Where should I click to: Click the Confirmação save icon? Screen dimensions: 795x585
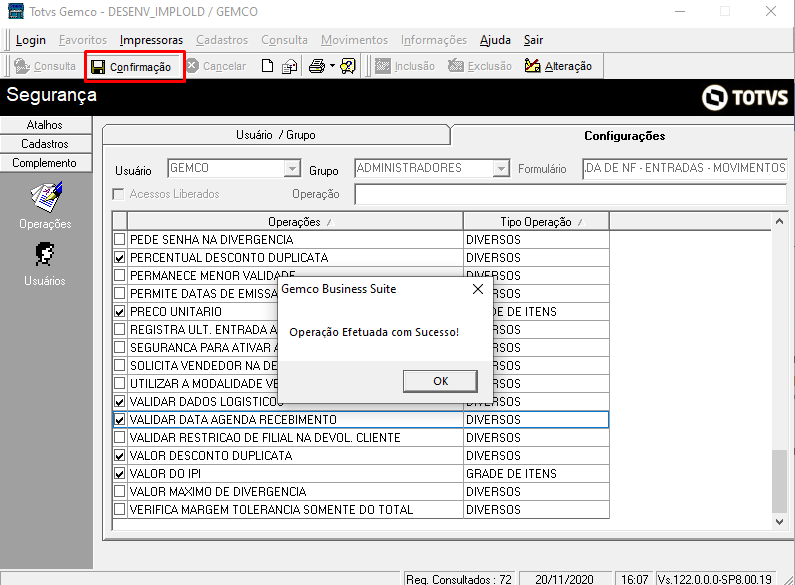pyautogui.click(x=98, y=67)
